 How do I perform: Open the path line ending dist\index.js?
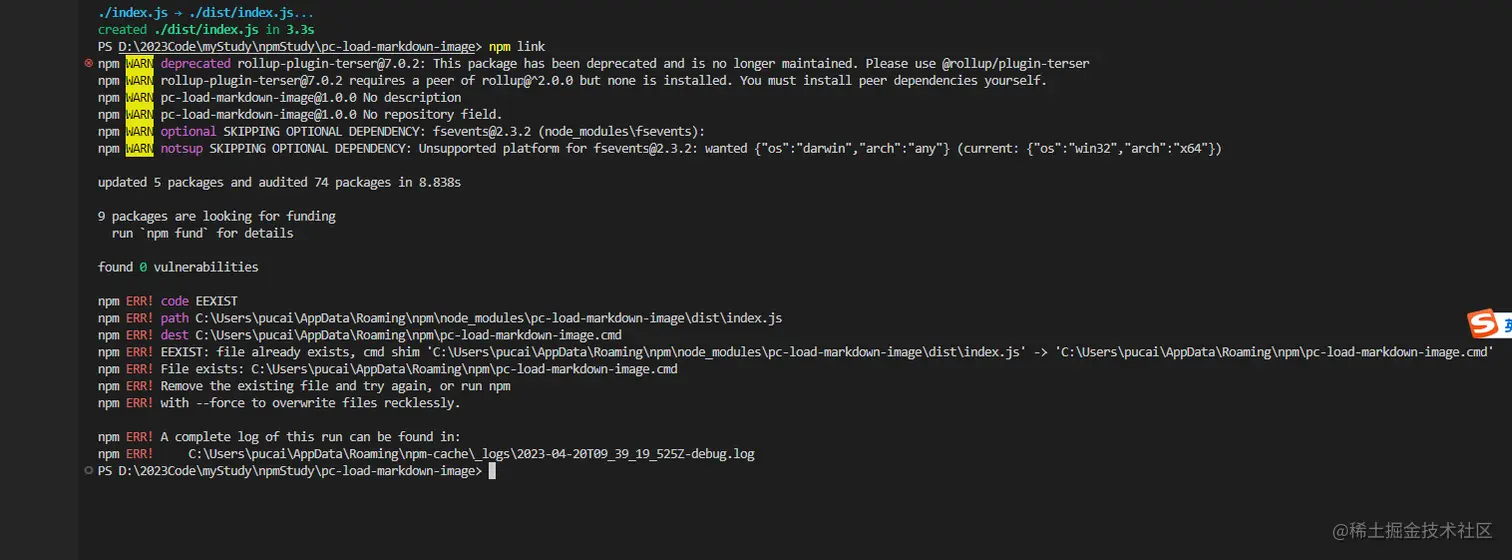[x=488, y=318]
